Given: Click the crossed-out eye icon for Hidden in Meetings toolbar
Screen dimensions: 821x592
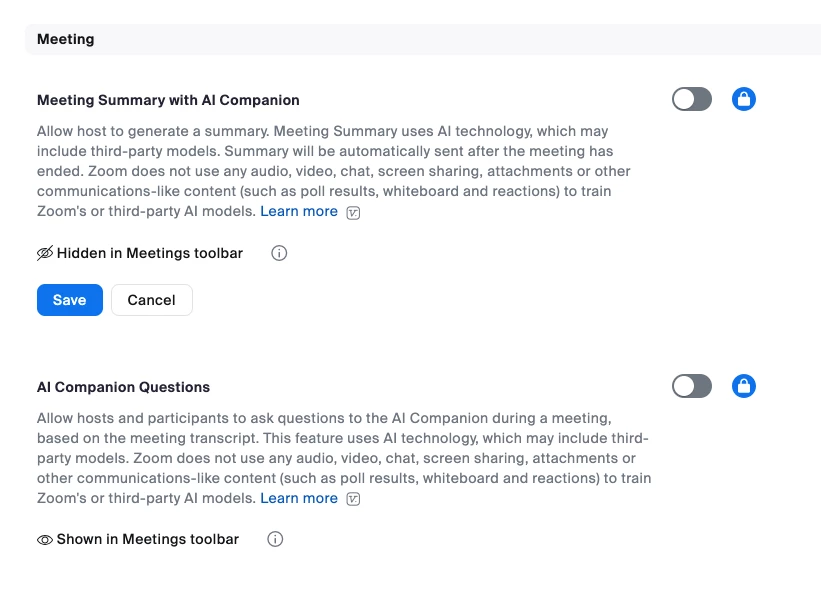Looking at the screenshot, I should click(x=45, y=253).
